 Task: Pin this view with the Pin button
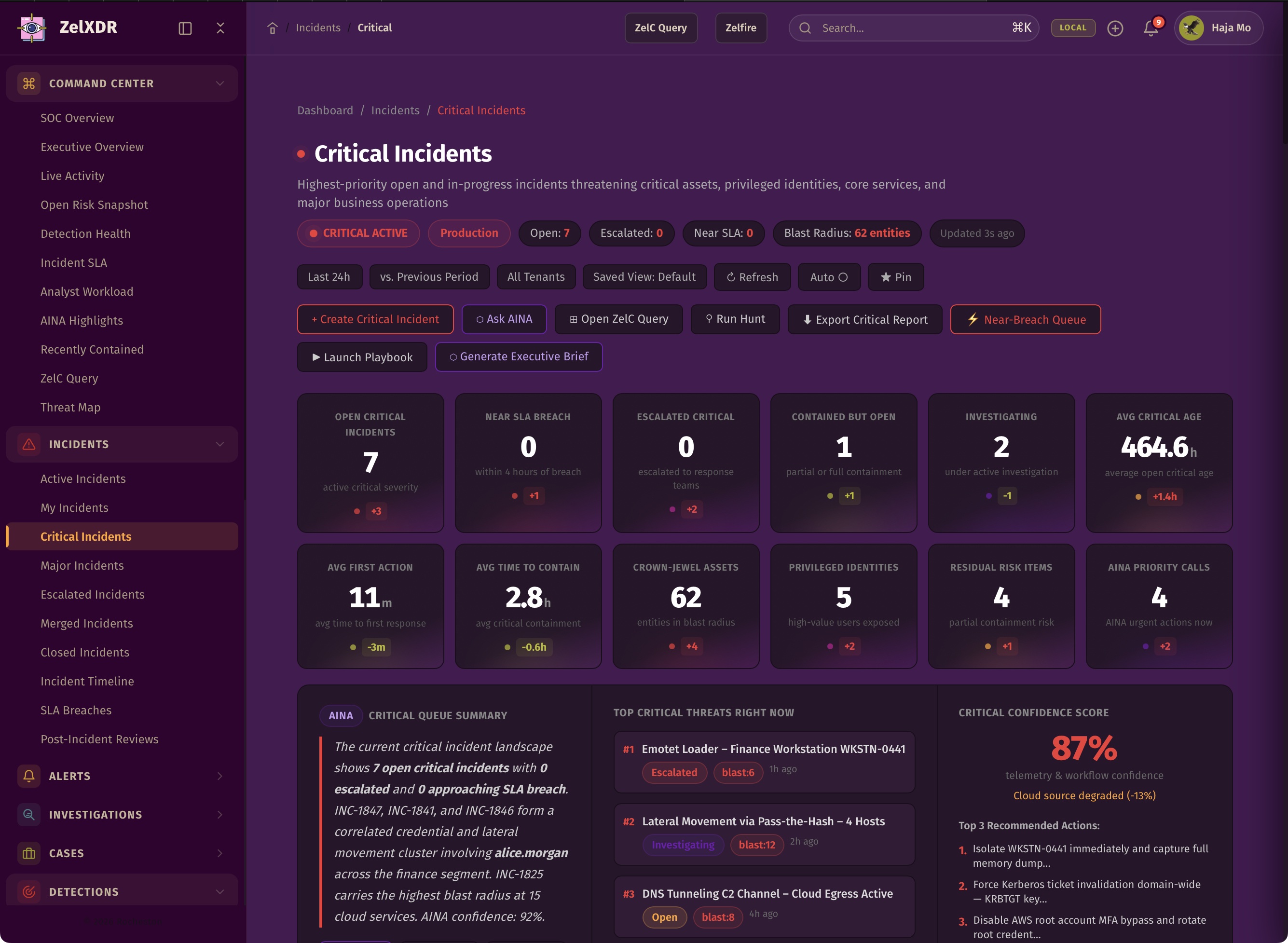click(895, 277)
